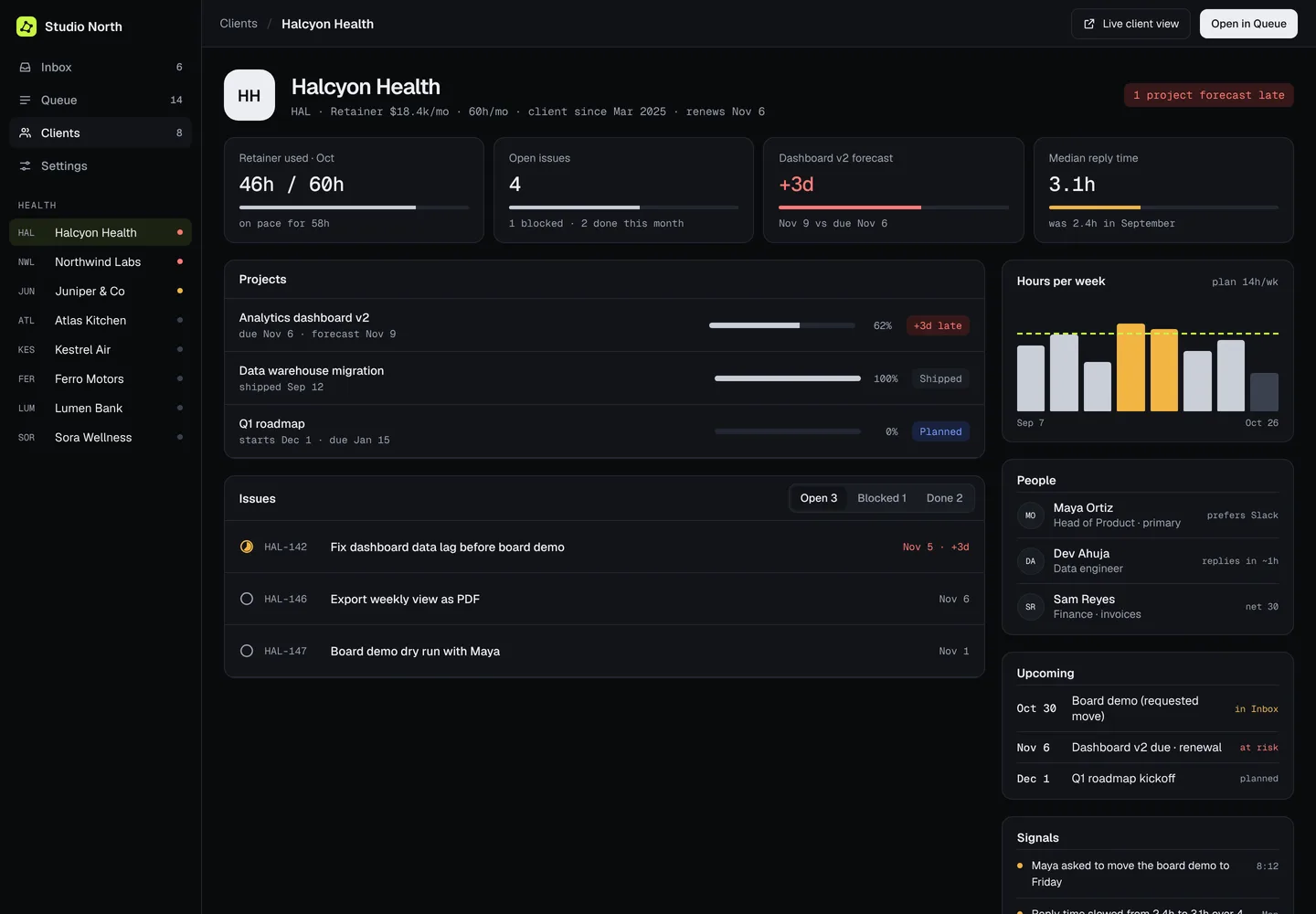Open the Q1 roadmap project row
Viewport: 1316px width, 914px height.
(x=604, y=431)
